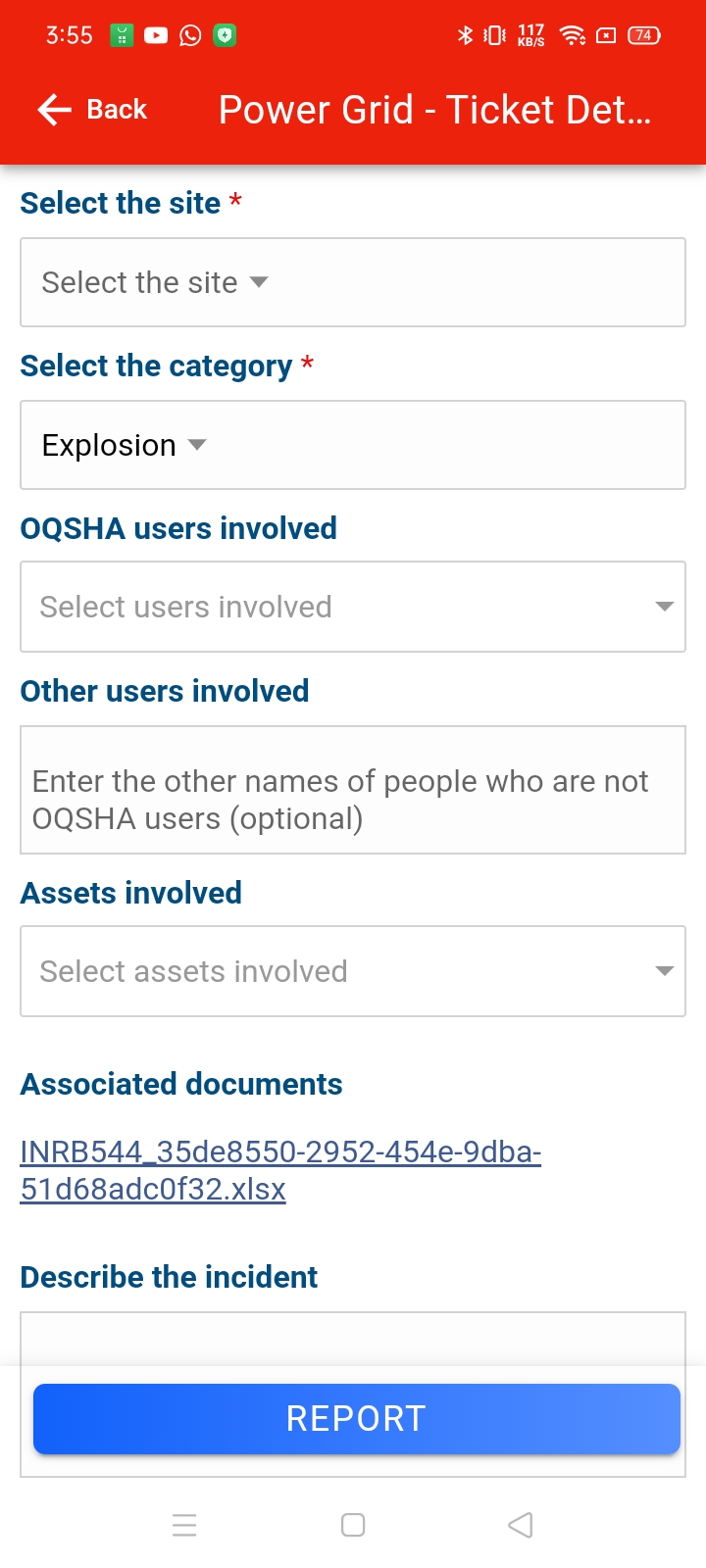Tap the battery level indicator

(643, 35)
